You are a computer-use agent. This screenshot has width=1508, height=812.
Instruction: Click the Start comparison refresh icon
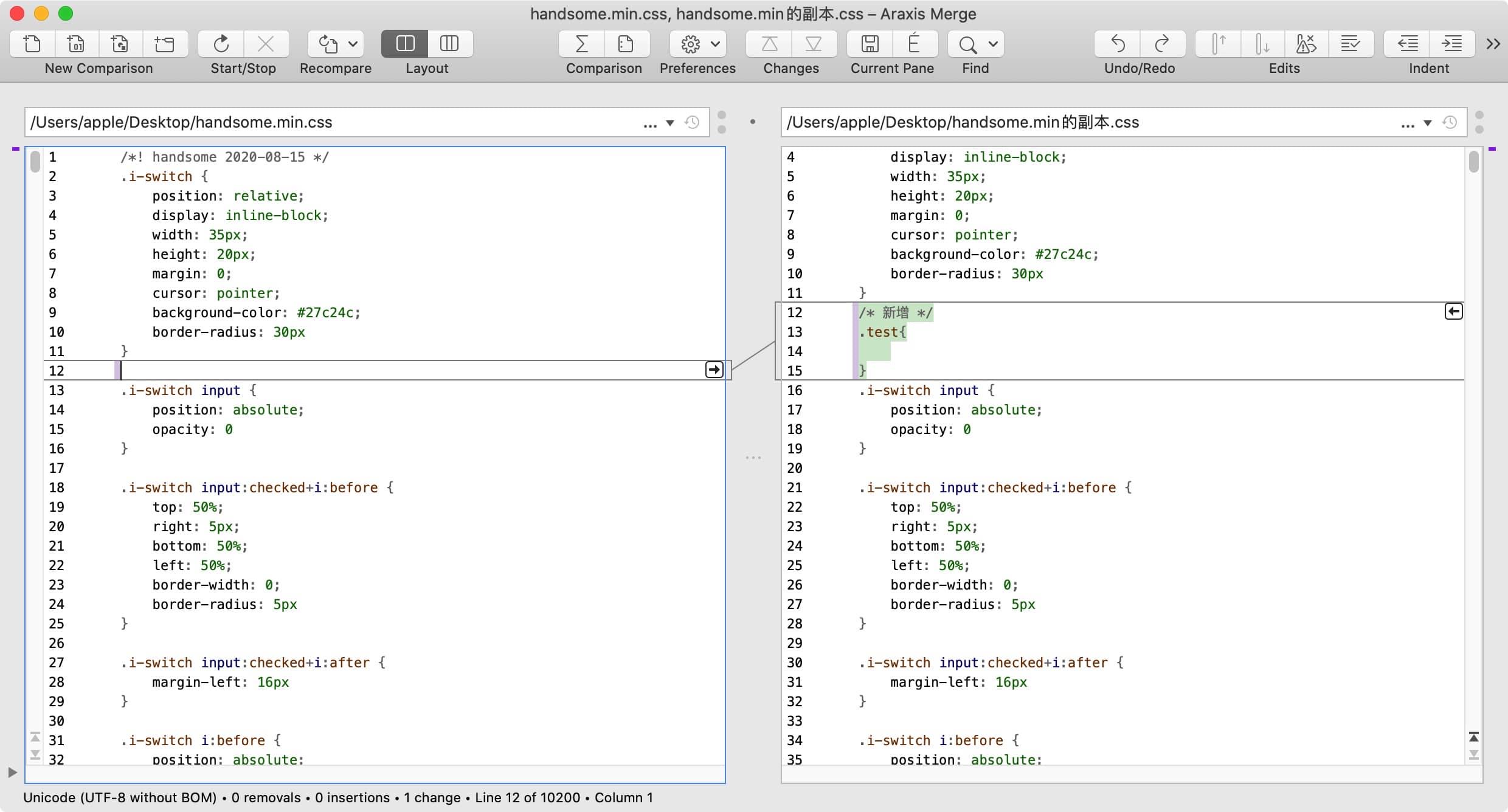point(221,44)
